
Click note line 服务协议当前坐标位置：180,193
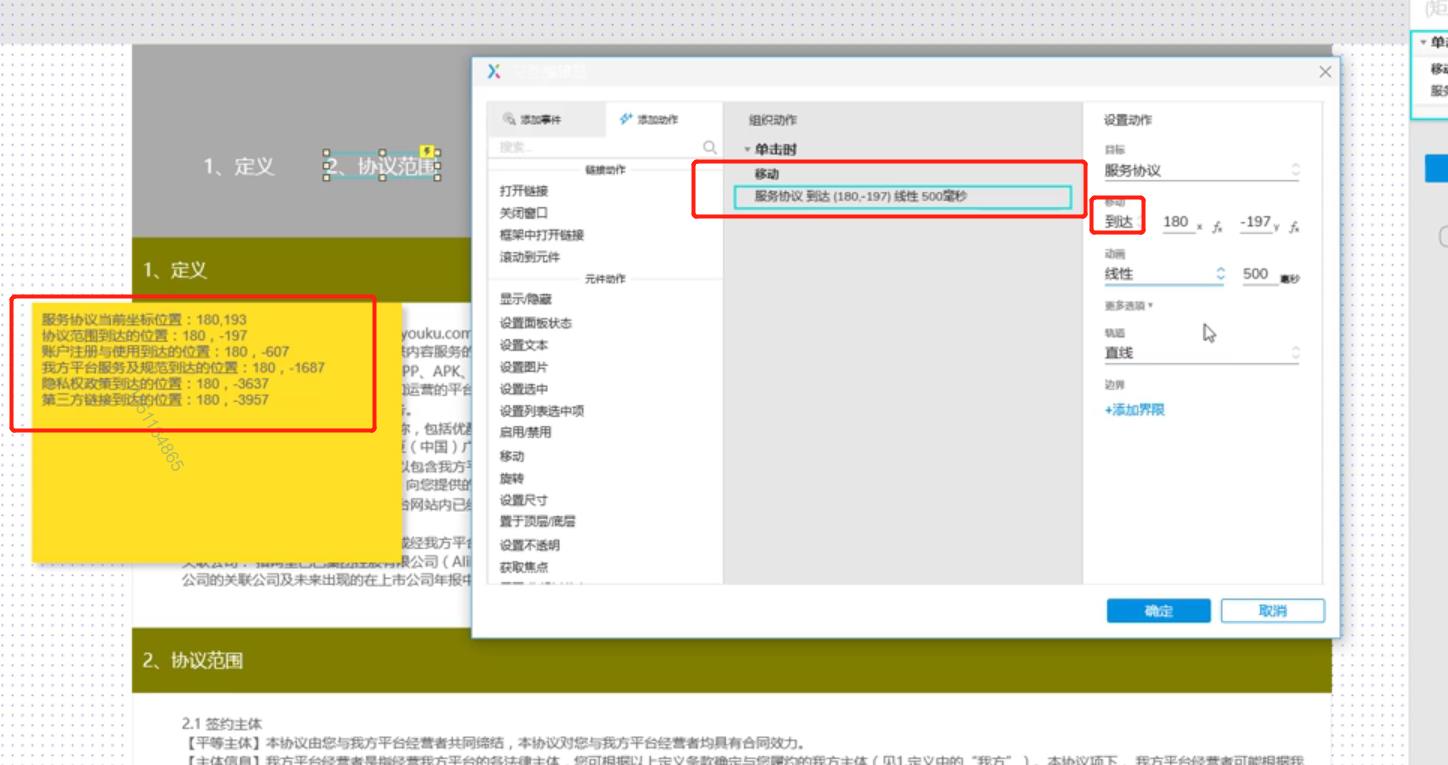tap(144, 320)
